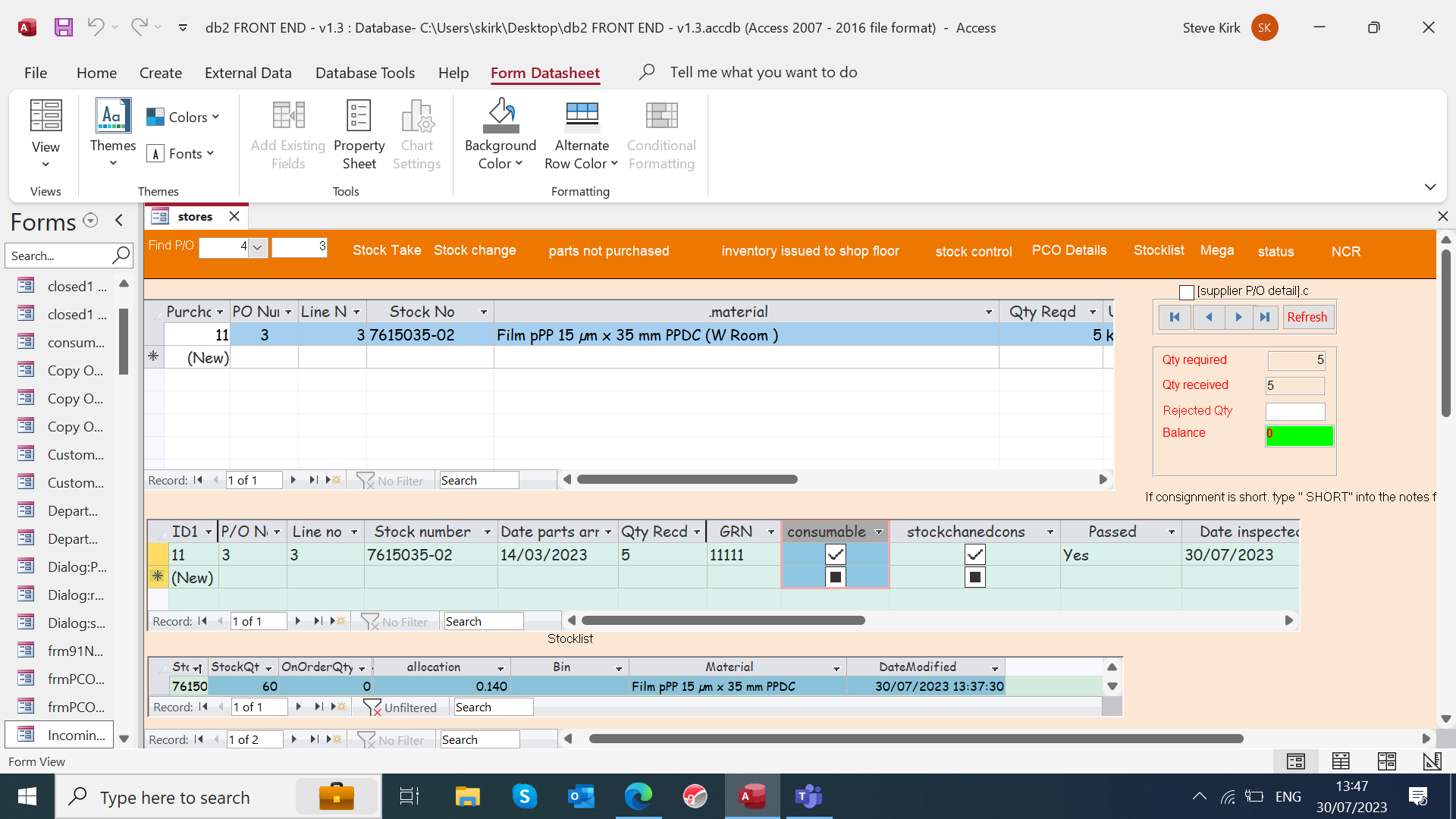Image resolution: width=1456 pixels, height=819 pixels.
Task: Open the Incomin... form in list
Action: (60, 735)
